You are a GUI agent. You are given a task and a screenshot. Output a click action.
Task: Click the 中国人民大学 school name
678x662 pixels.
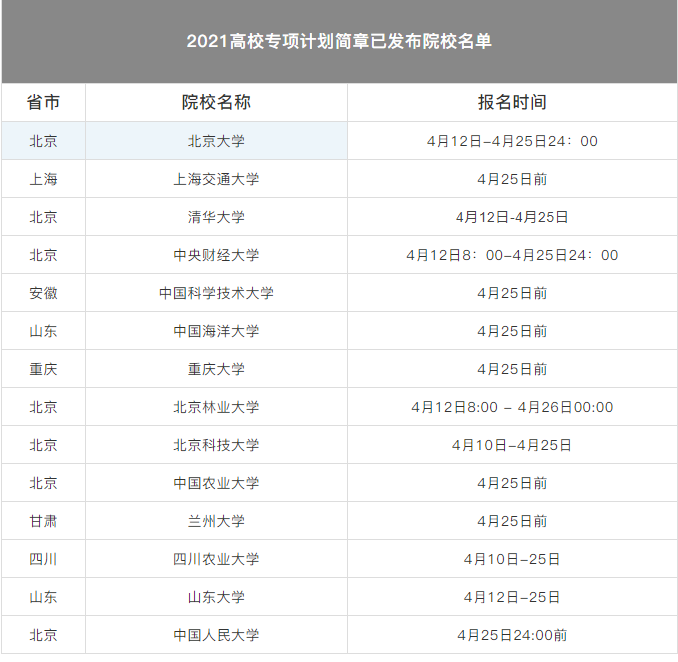[216, 635]
